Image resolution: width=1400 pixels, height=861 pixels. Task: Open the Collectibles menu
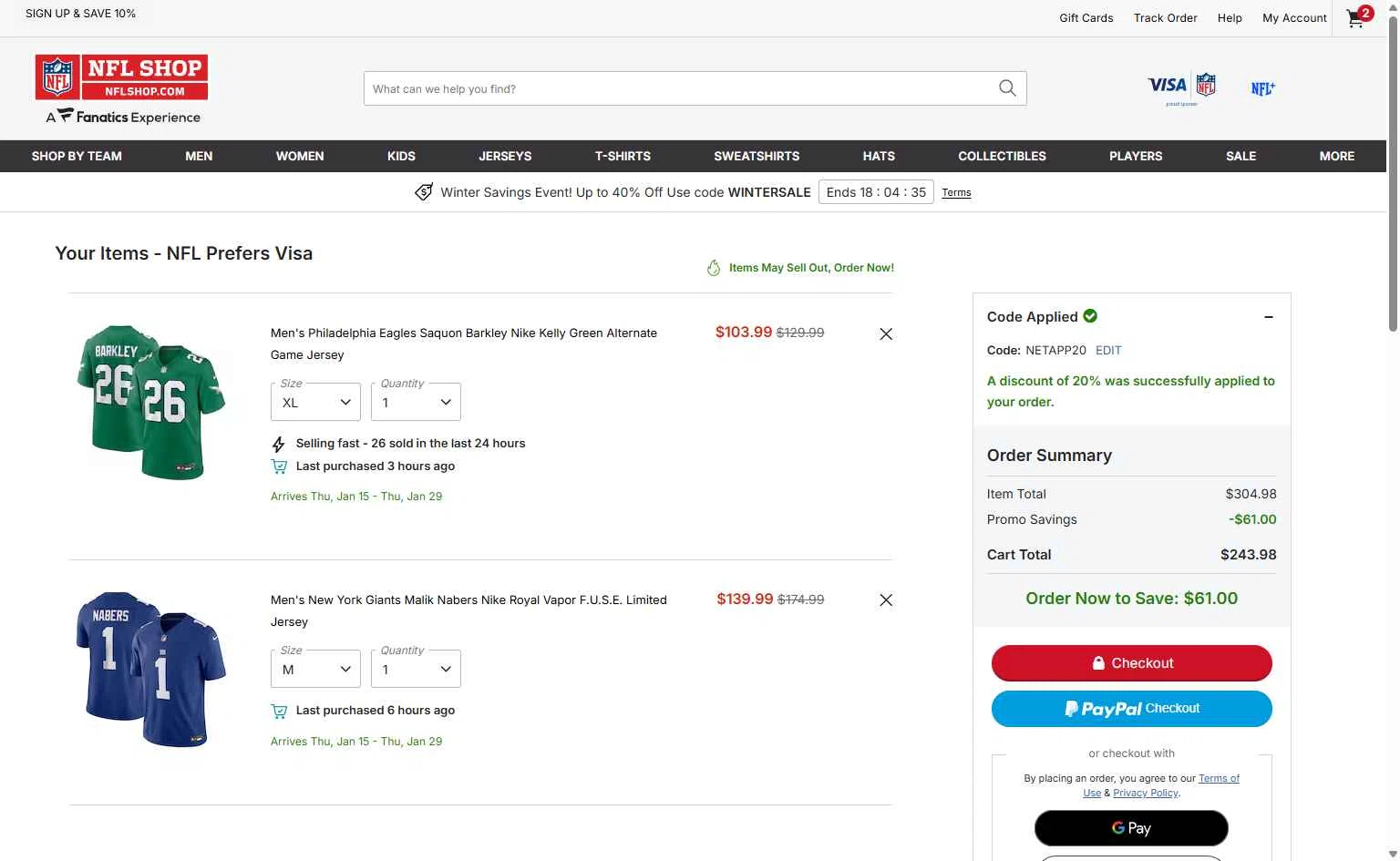[x=1002, y=156]
